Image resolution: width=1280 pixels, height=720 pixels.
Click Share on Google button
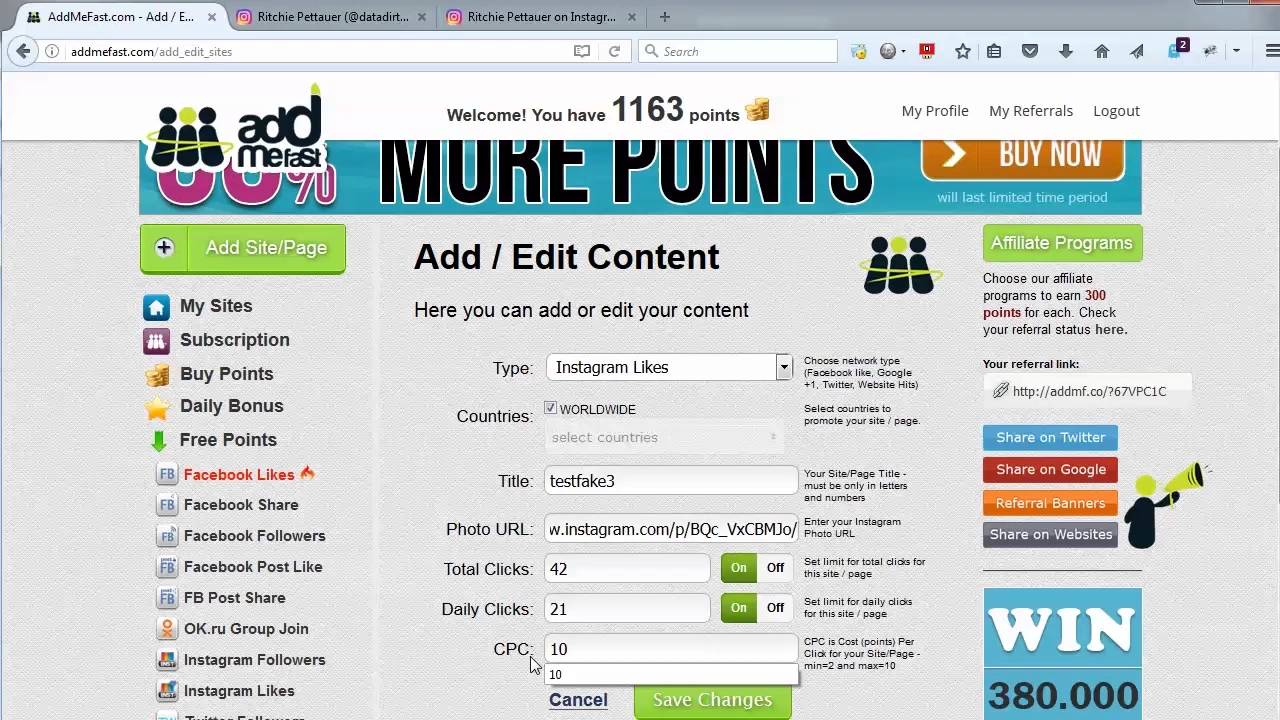(x=1050, y=469)
